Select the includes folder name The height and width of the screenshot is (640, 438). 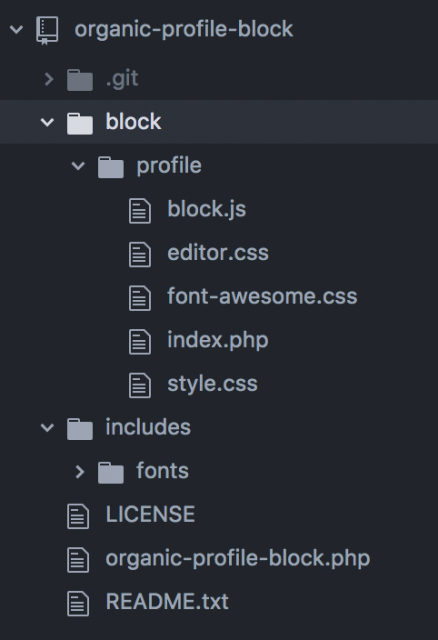[x=148, y=427]
